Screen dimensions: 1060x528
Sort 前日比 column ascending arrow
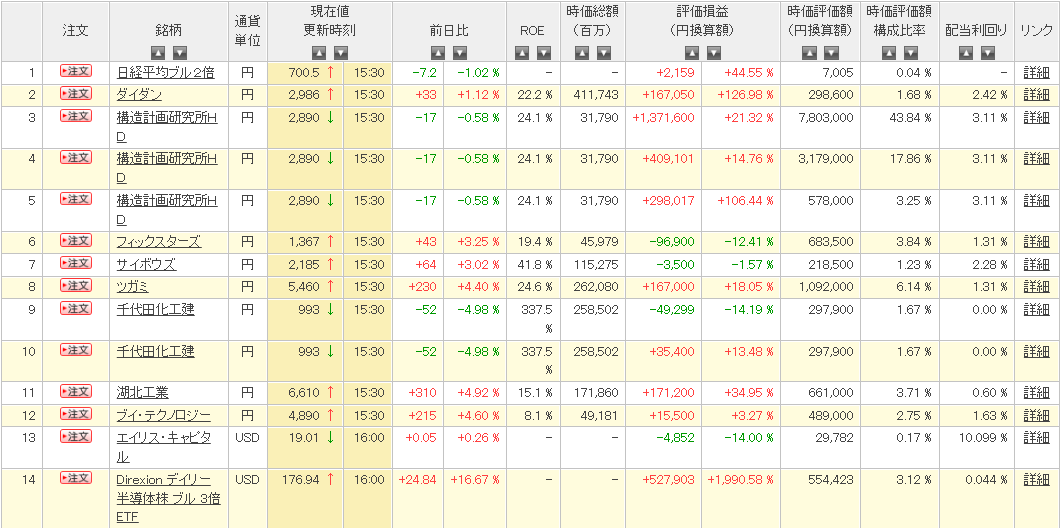point(438,52)
